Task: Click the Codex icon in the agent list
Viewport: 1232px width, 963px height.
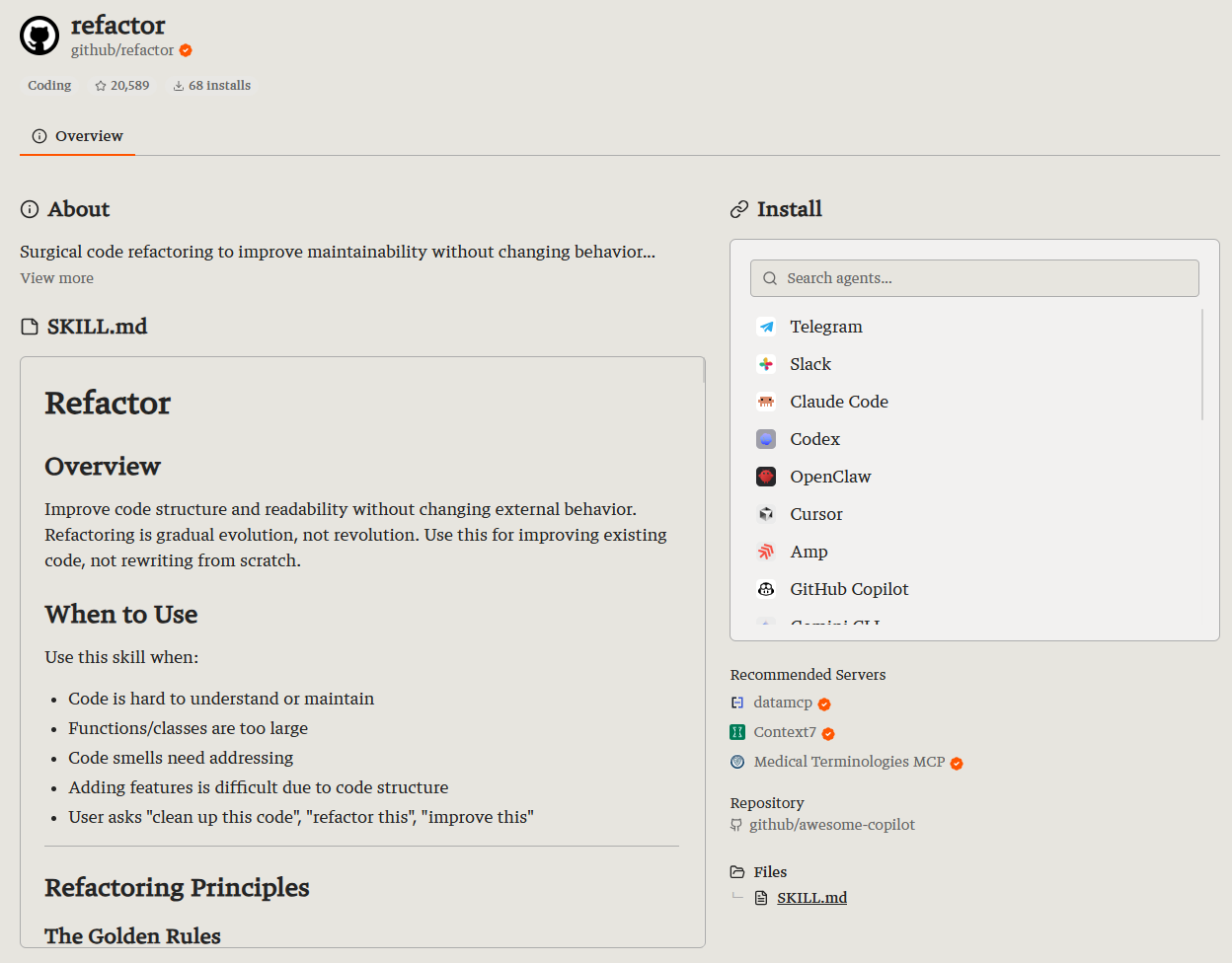Action: pyautogui.click(x=766, y=439)
